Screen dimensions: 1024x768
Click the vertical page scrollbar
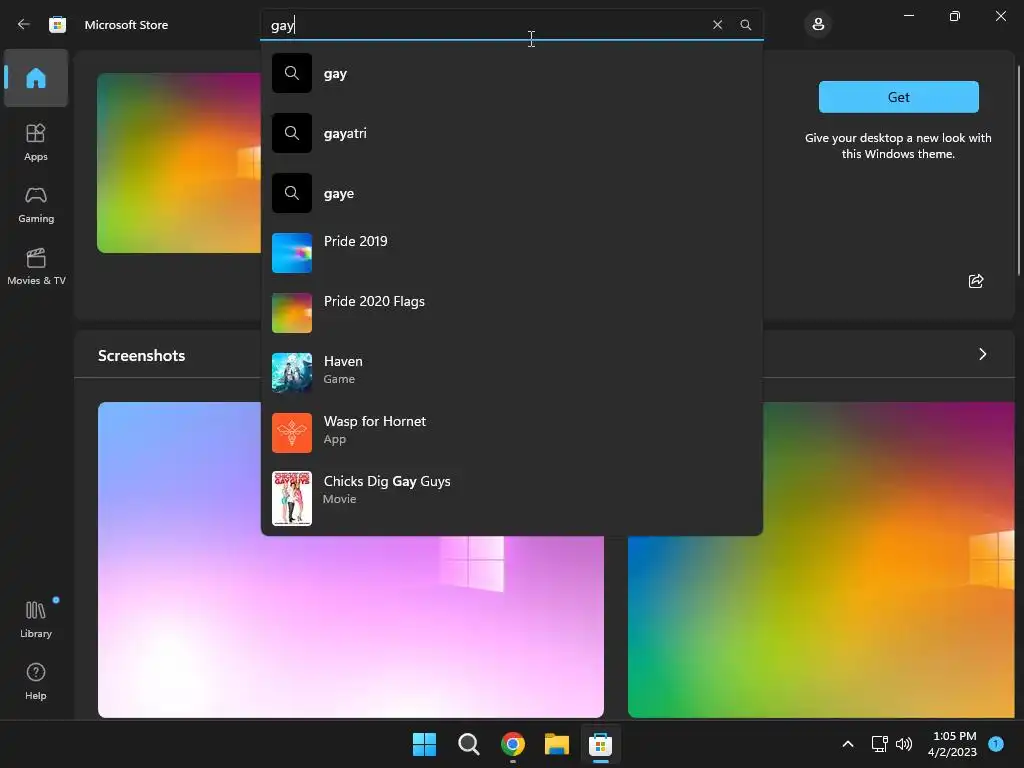1019,170
